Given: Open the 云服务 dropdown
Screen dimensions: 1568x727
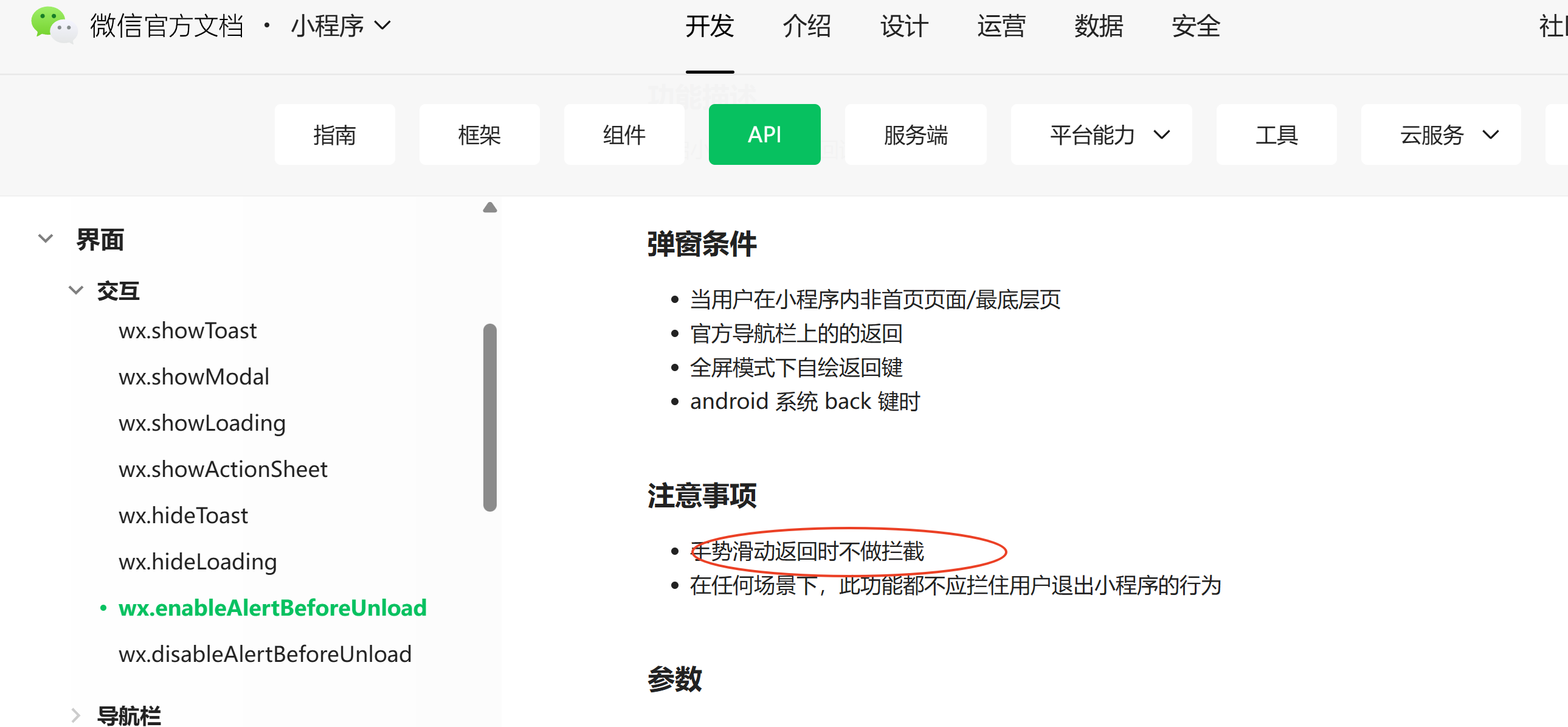Looking at the screenshot, I should pos(1440,134).
